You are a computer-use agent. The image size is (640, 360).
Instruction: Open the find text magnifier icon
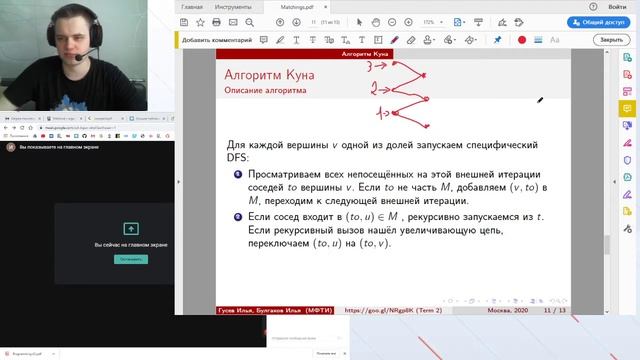click(x=249, y=22)
